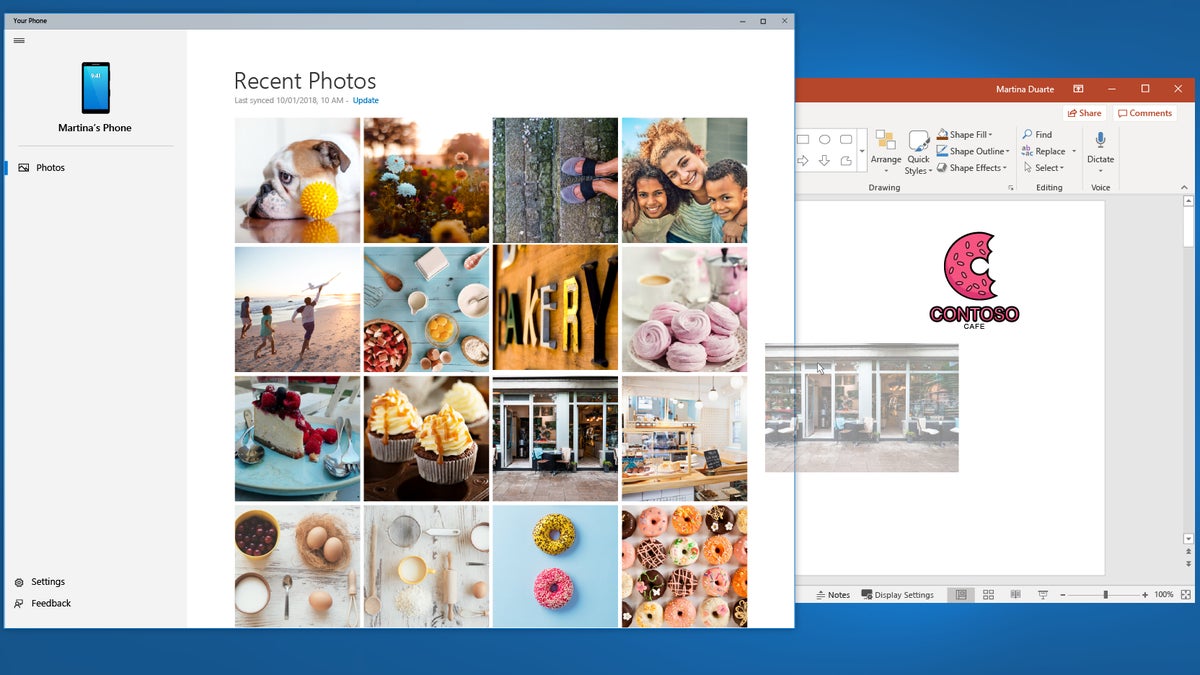This screenshot has height=675, width=1200.
Task: Select the folded-corner shape in the shapes gallery
Action: click(x=846, y=160)
